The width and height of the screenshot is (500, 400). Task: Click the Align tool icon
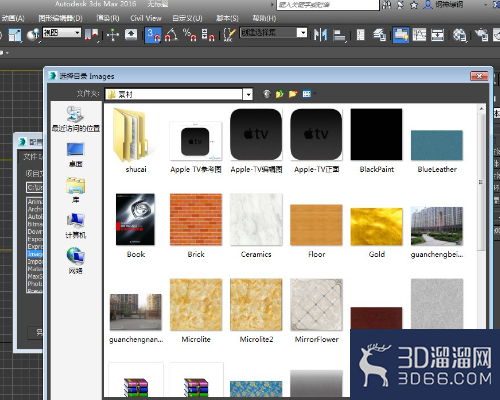[x=339, y=35]
